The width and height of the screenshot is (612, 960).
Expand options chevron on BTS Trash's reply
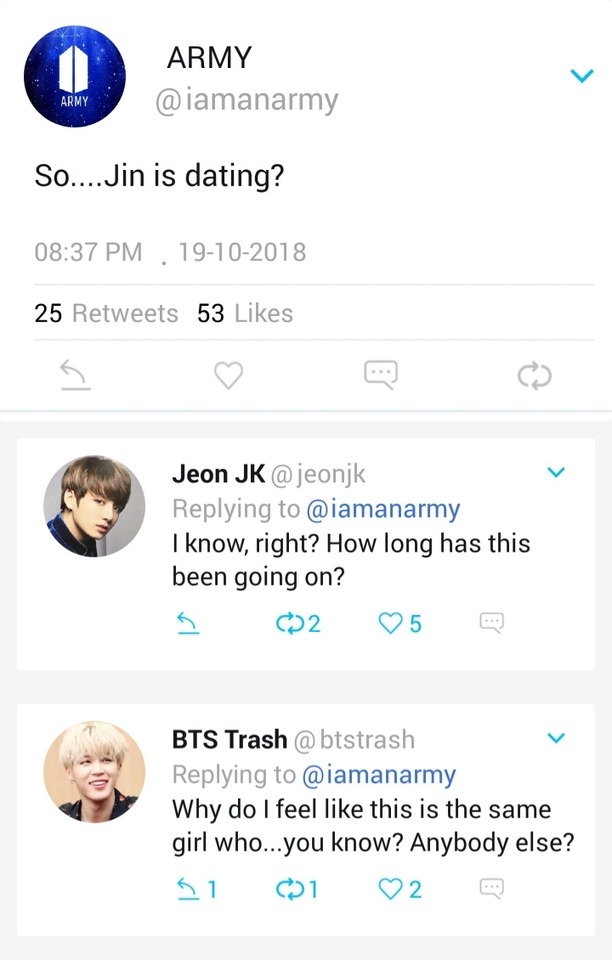tap(557, 738)
